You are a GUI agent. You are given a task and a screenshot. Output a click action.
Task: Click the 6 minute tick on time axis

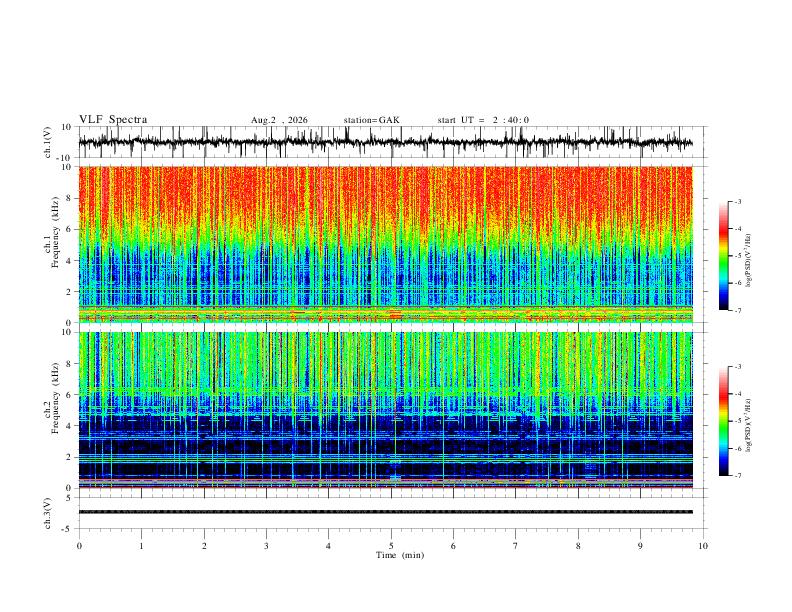click(x=453, y=546)
